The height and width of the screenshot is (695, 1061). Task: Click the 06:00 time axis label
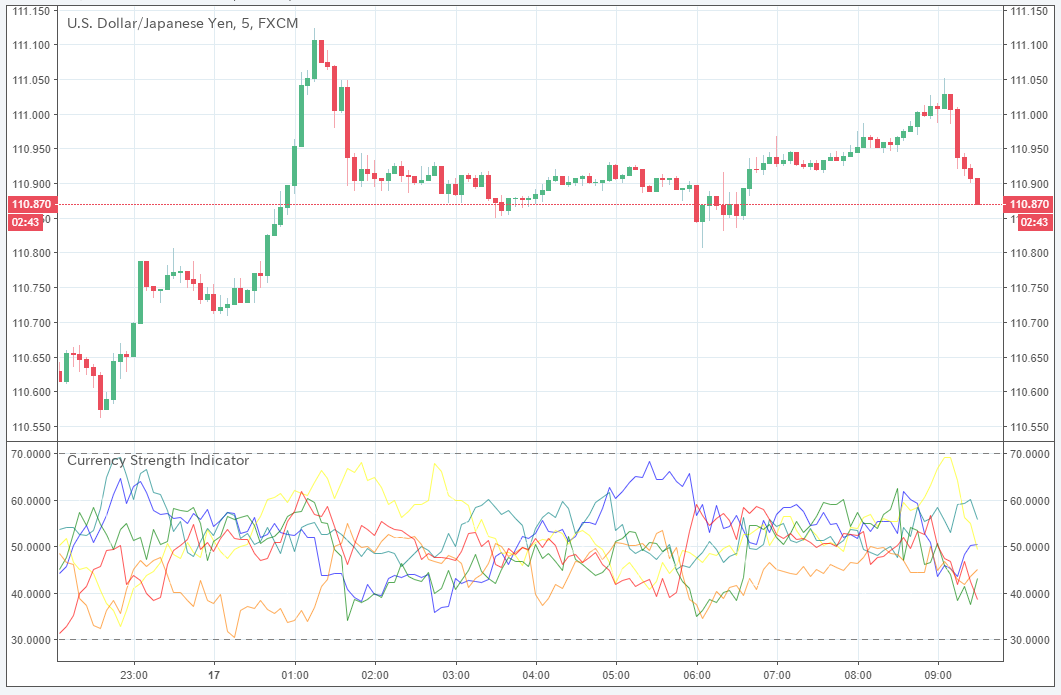[x=697, y=675]
